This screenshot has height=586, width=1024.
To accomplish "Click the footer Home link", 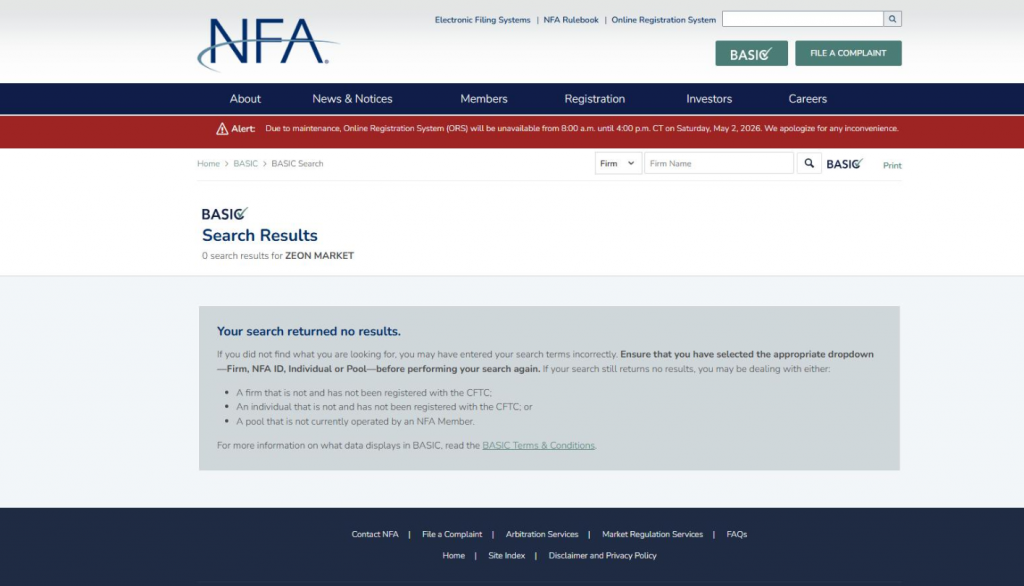I will 453,556.
